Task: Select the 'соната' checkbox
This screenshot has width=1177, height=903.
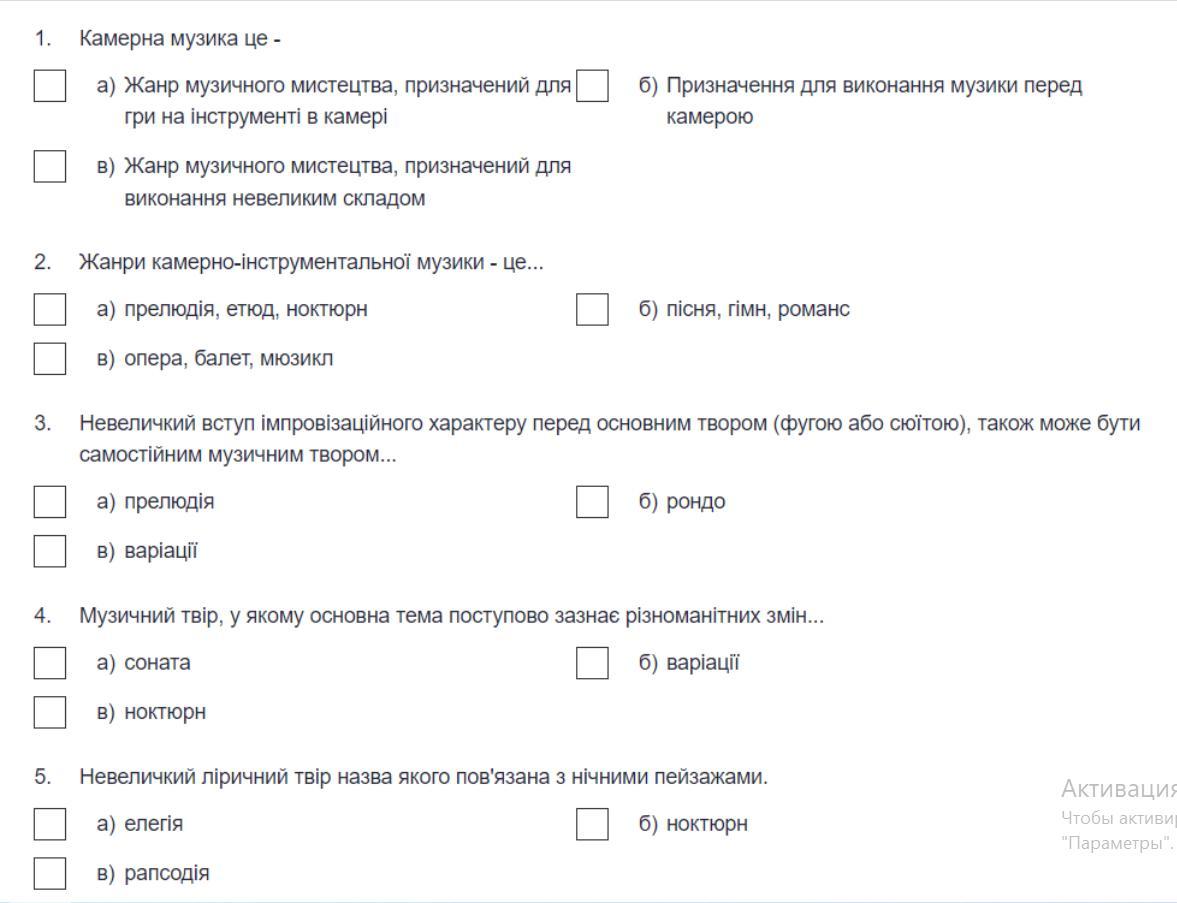Action: (x=50, y=663)
